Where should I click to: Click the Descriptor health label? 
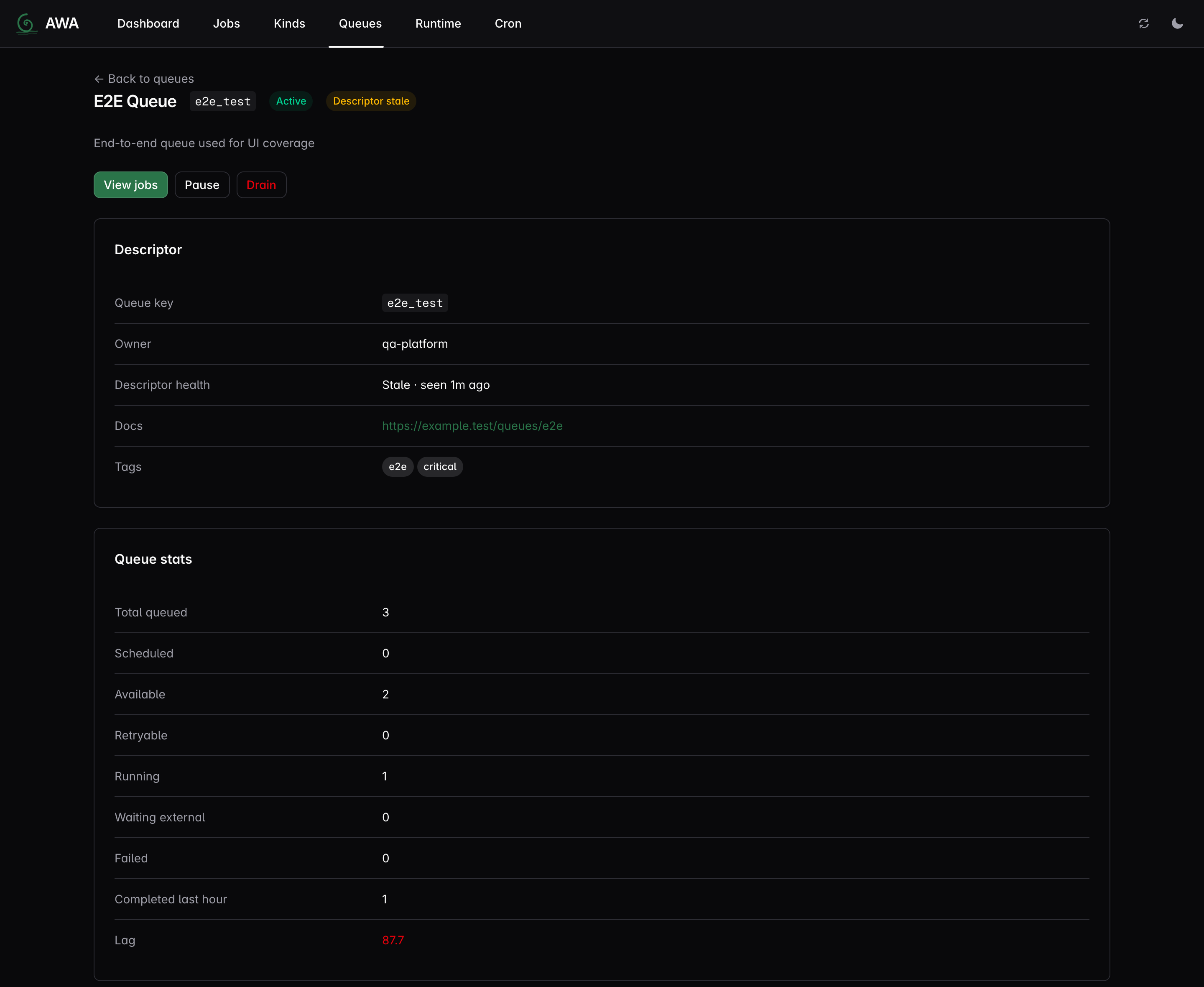[163, 385]
